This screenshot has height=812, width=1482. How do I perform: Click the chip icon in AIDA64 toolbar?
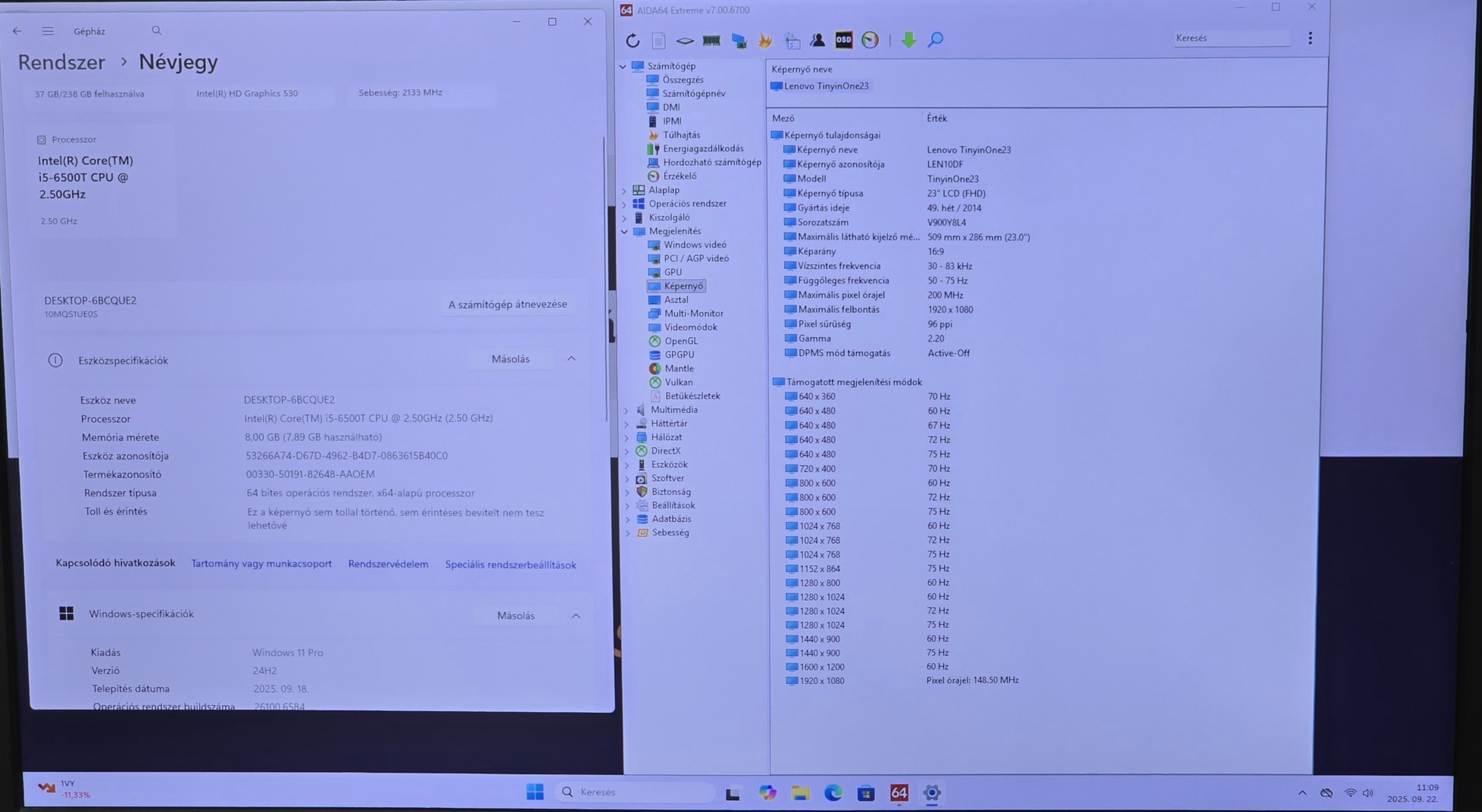[685, 40]
